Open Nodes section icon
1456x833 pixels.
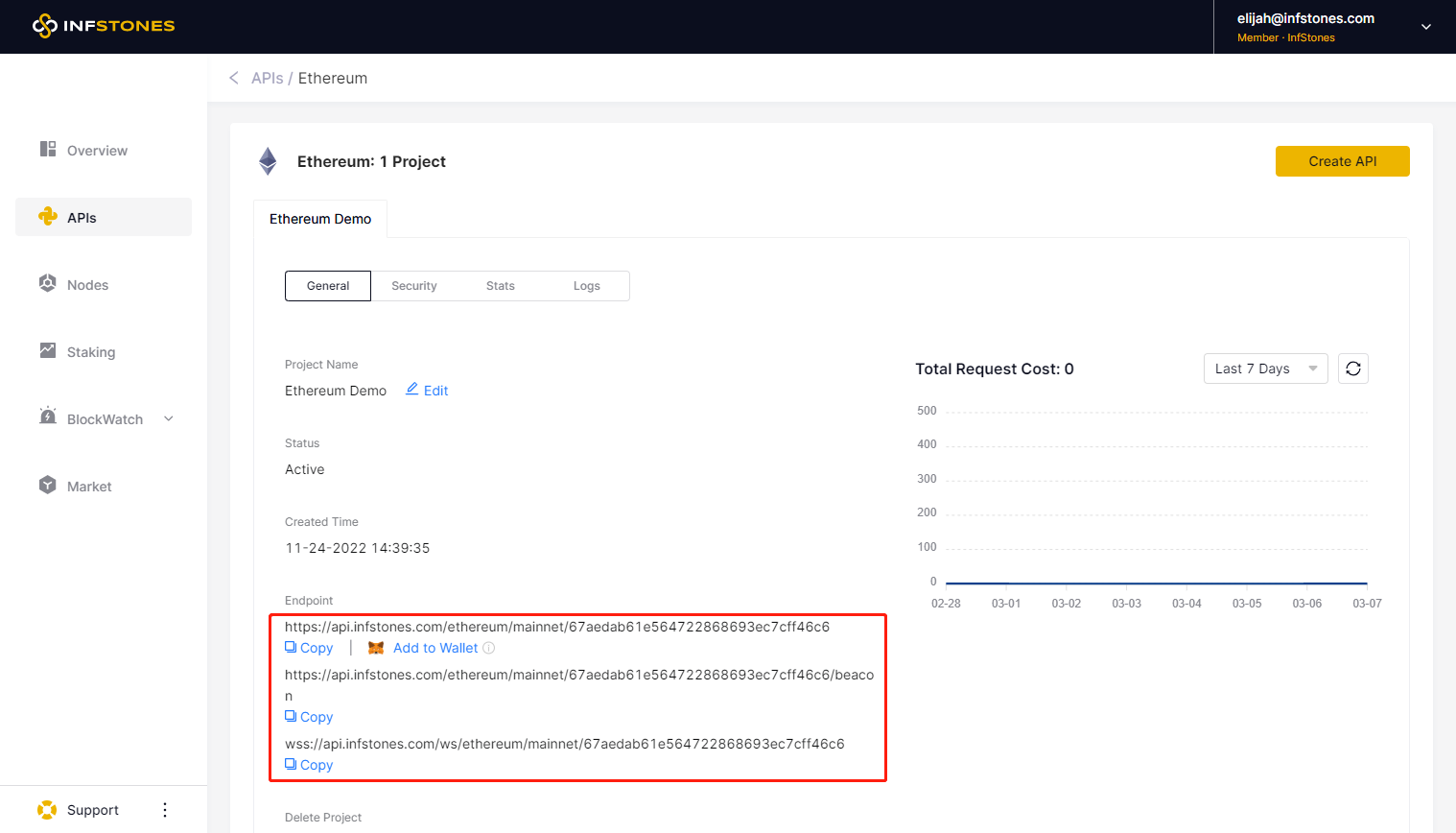pyautogui.click(x=48, y=283)
